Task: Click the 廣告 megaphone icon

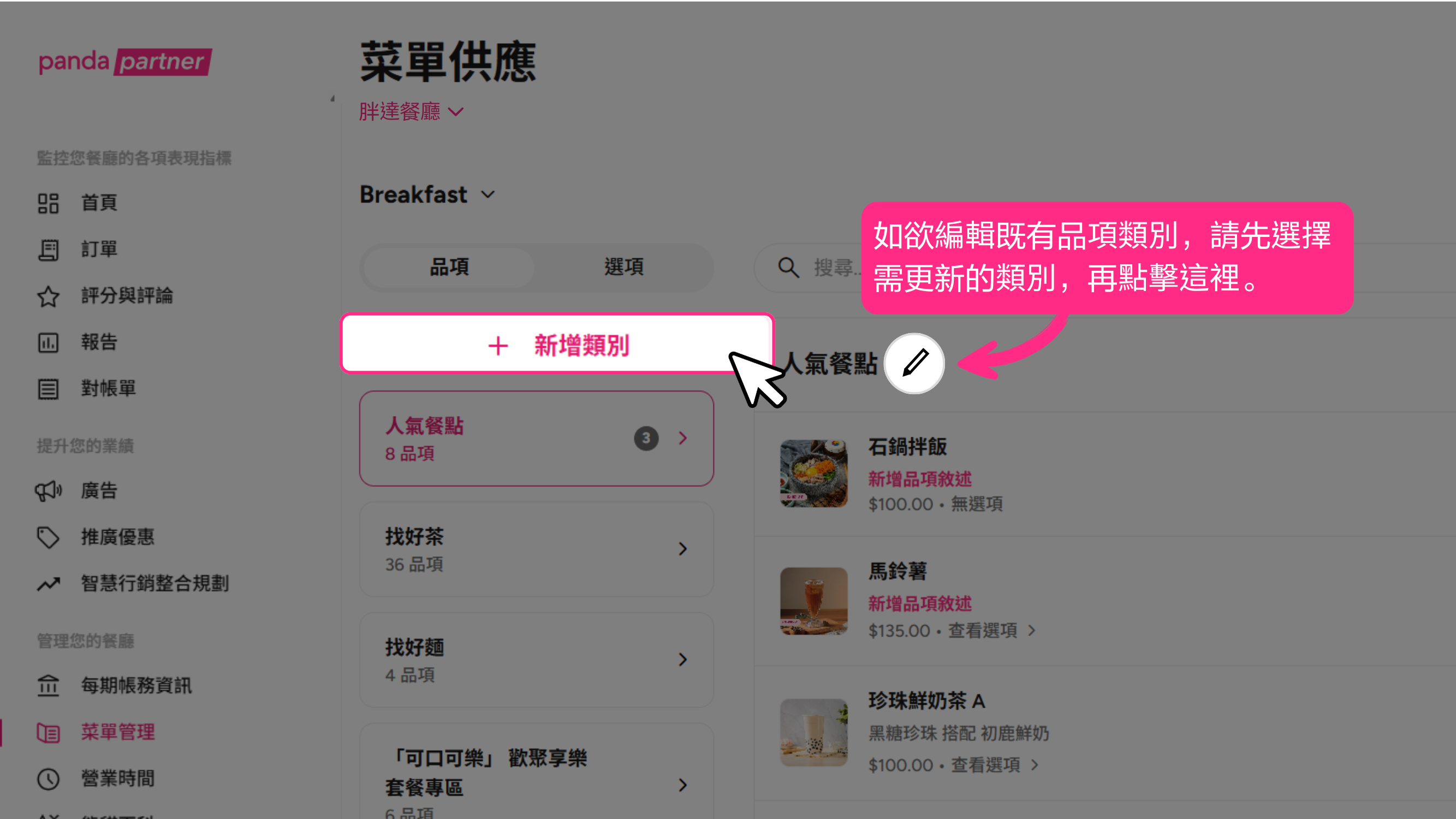Action: pos(48,490)
